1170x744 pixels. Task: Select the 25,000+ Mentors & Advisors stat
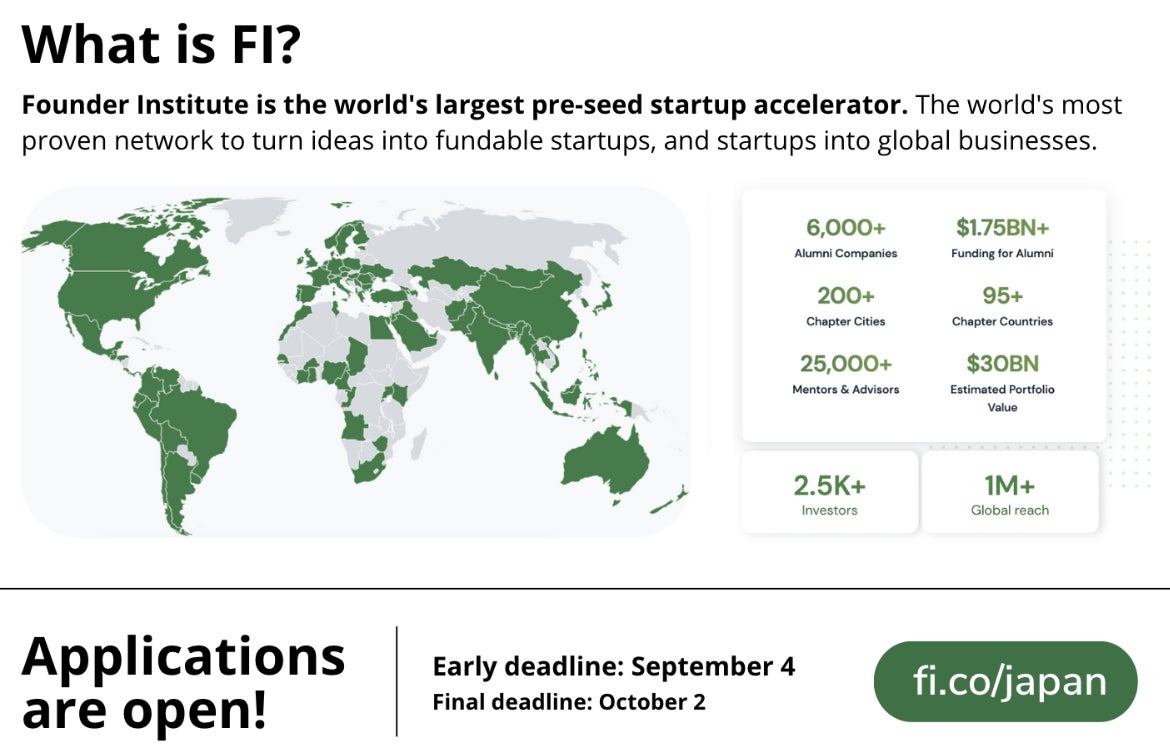845,374
